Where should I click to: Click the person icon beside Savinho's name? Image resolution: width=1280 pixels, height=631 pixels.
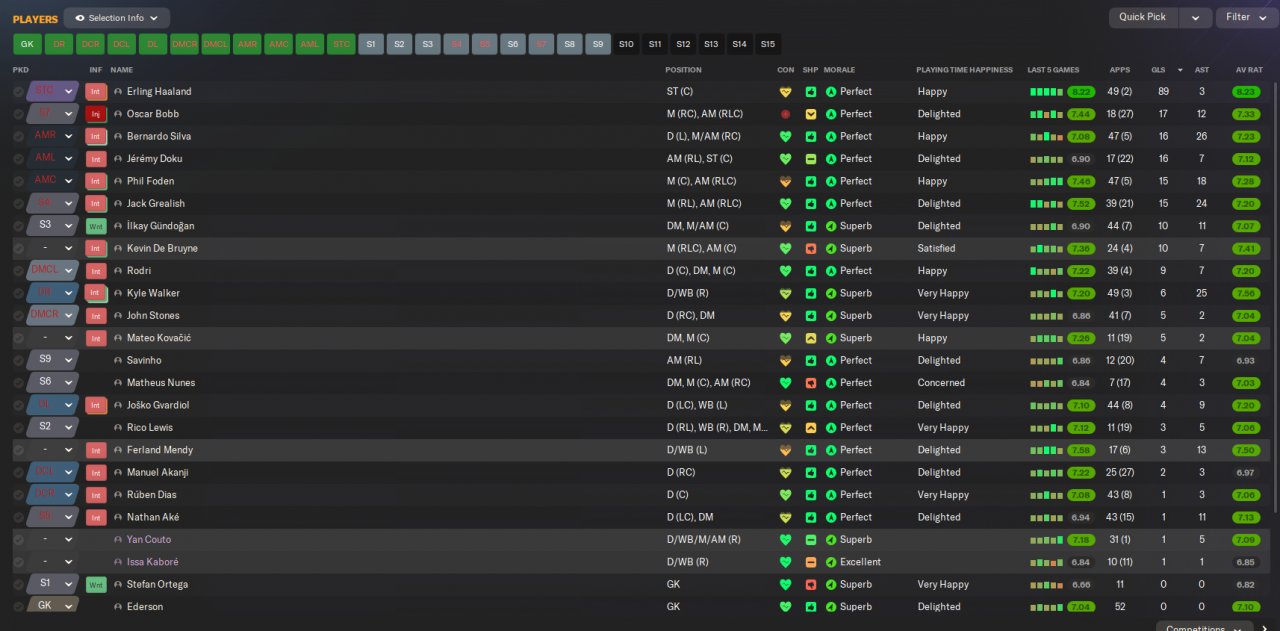118,360
